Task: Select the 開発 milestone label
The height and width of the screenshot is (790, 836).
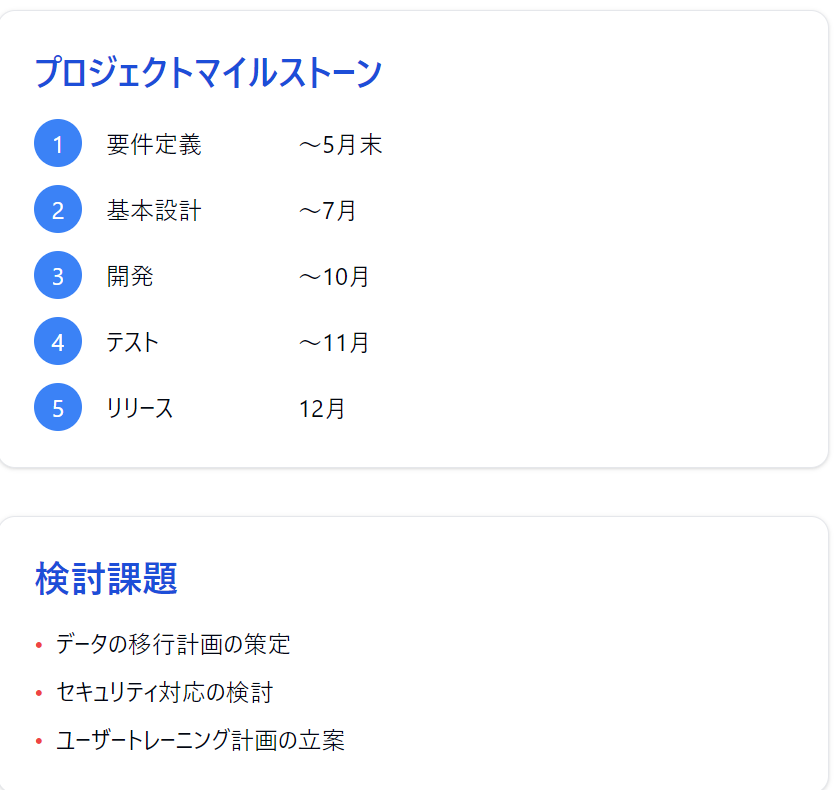Action: [x=130, y=276]
